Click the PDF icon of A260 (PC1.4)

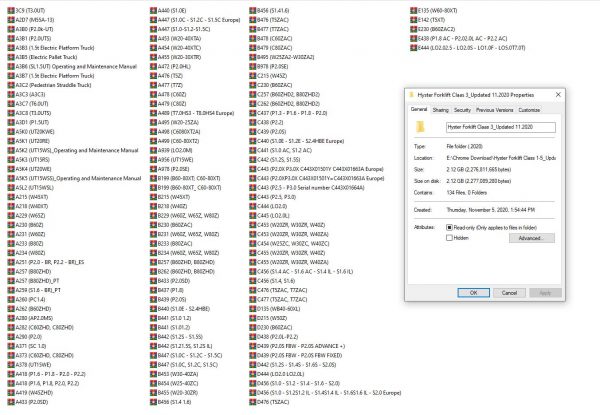point(11,299)
